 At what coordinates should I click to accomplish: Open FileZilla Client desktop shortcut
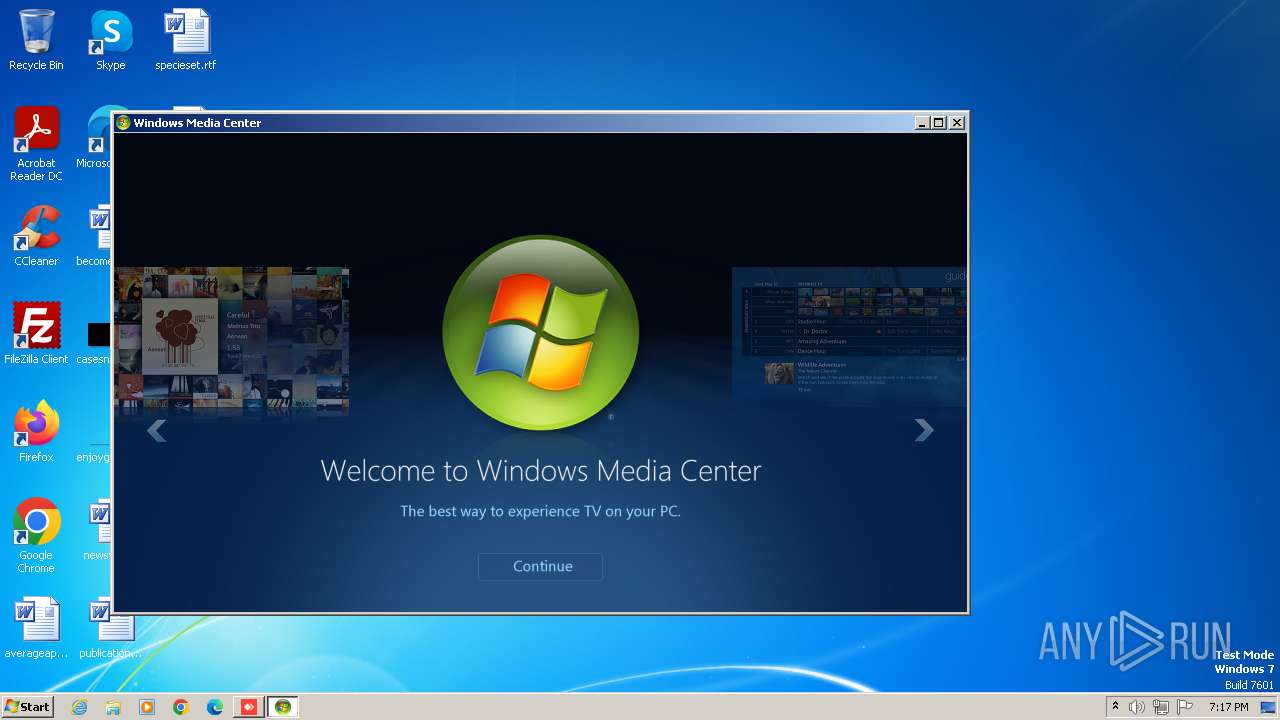36,334
